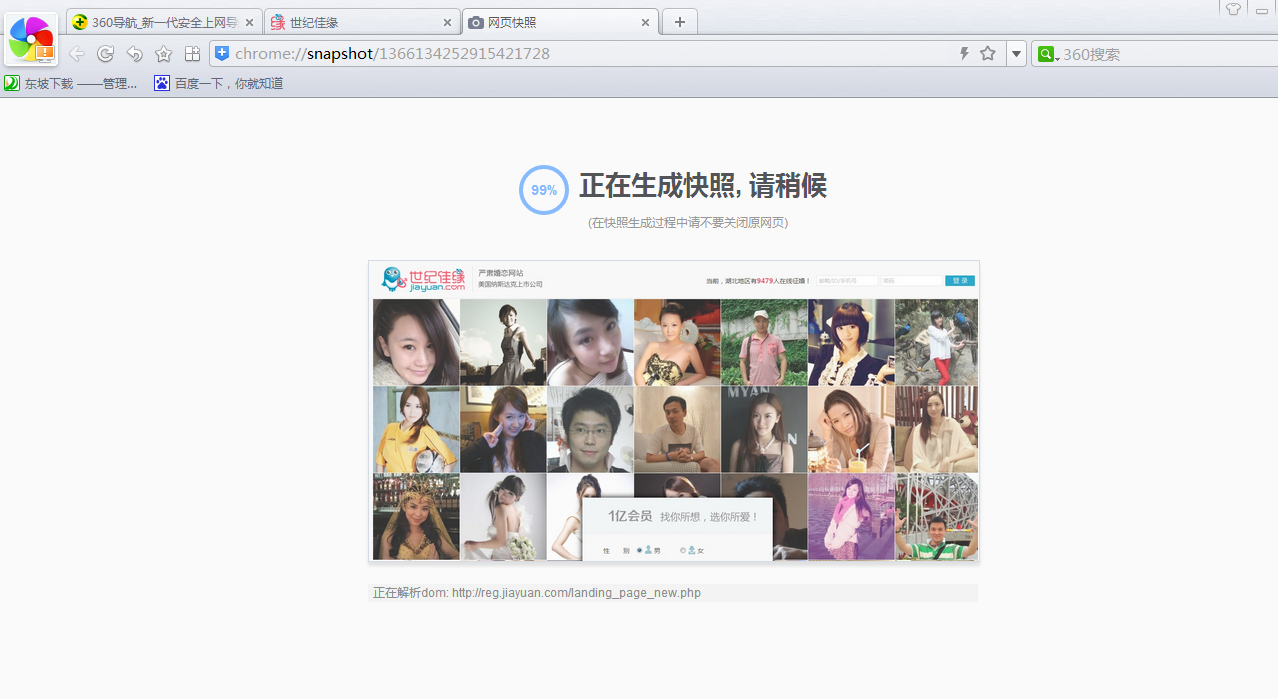Close the 360导航 tab
The image size is (1278, 699).
point(249,22)
